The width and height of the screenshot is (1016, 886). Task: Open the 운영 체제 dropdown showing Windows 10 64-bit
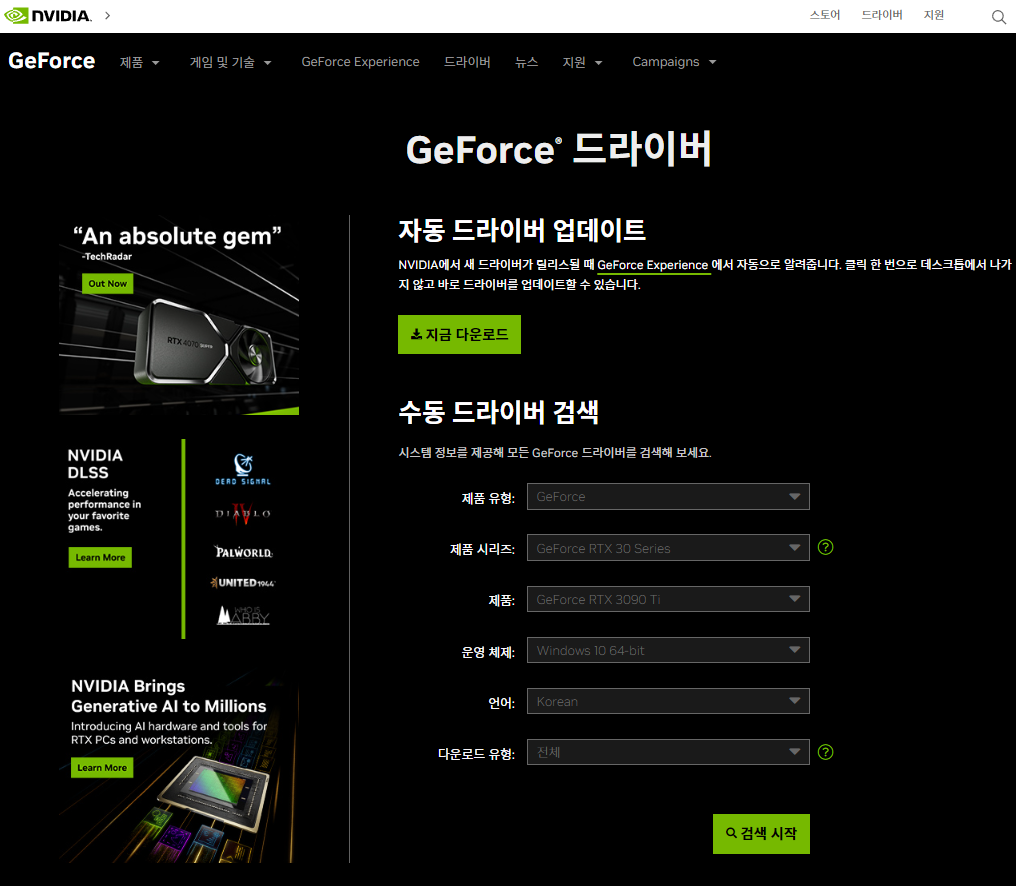668,650
